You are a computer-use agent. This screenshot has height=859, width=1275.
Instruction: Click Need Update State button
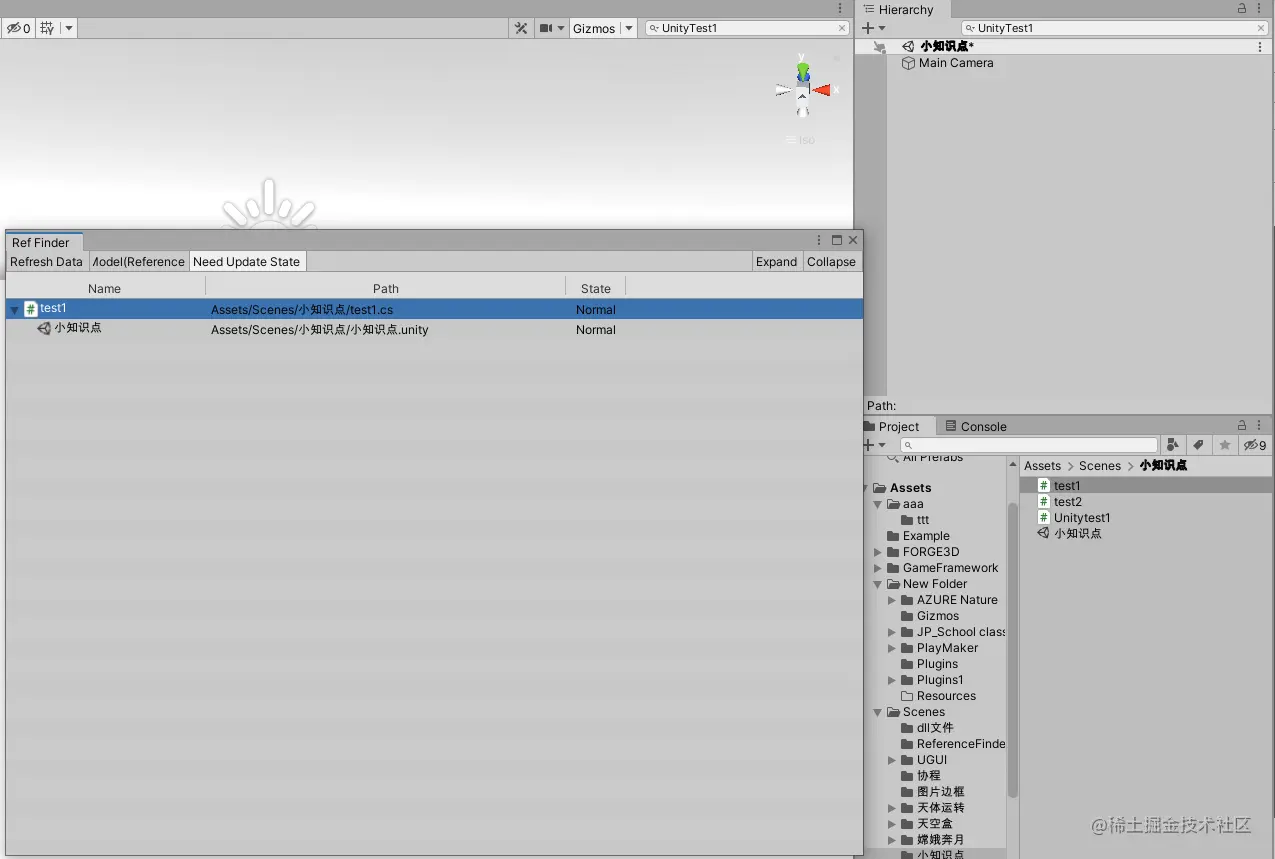click(x=246, y=261)
